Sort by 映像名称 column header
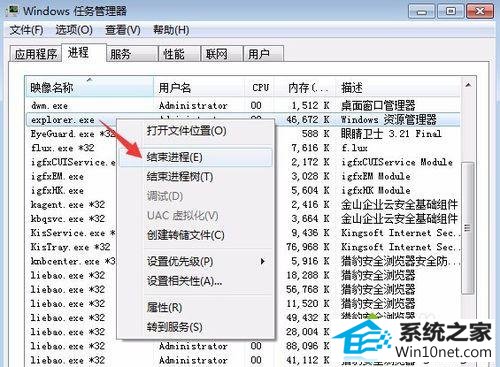500x367 pixels. click(90, 88)
